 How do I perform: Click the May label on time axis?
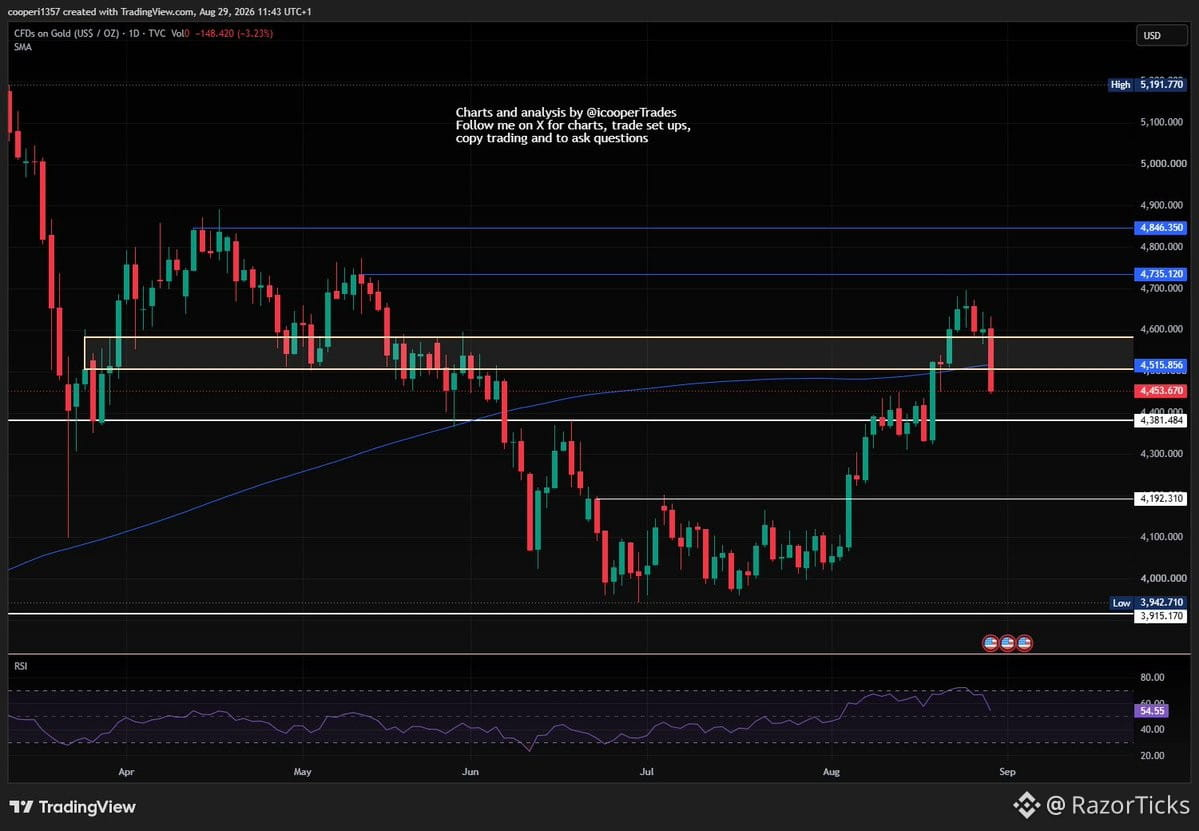click(303, 772)
